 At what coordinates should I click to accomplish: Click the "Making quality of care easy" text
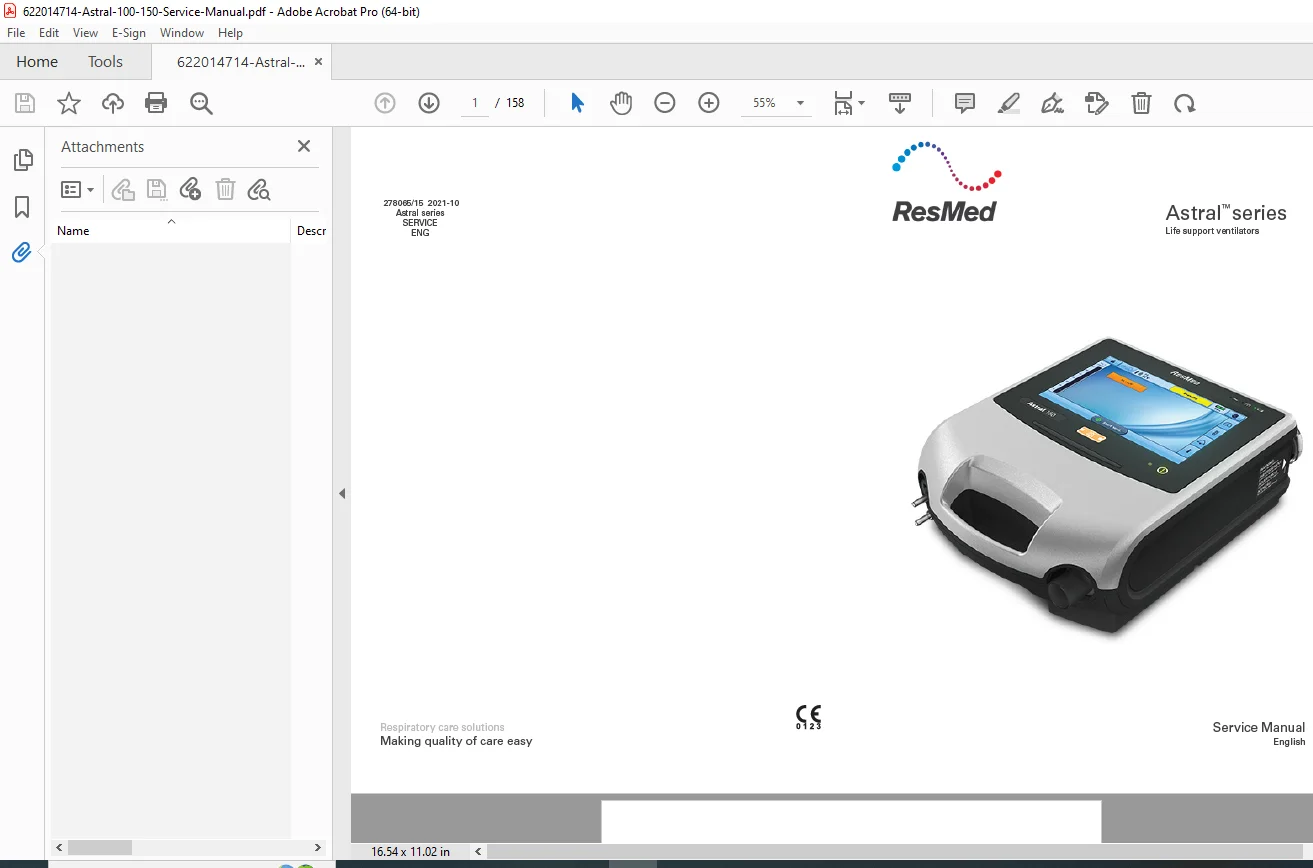coord(456,741)
